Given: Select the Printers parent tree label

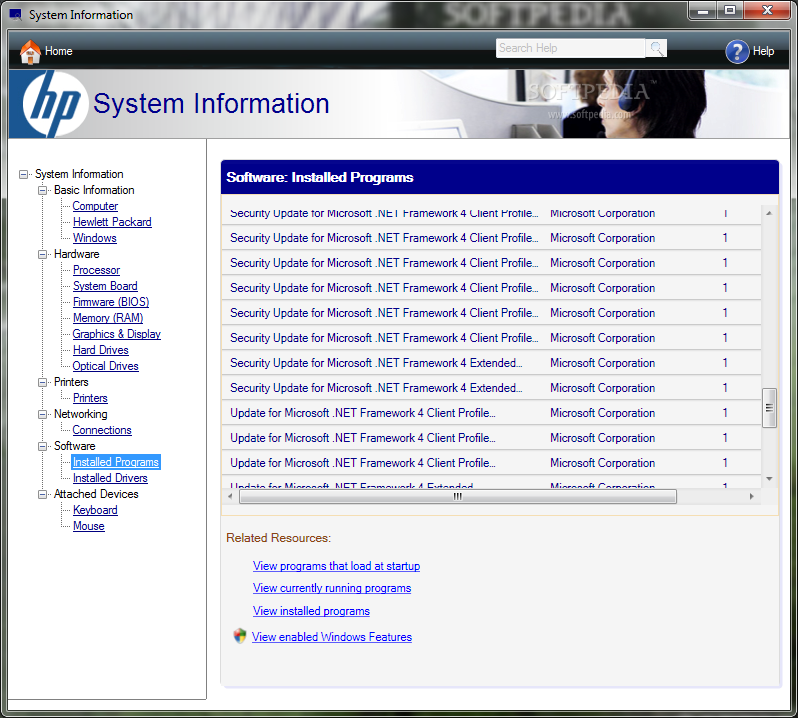Looking at the screenshot, I should pyautogui.click(x=71, y=382).
